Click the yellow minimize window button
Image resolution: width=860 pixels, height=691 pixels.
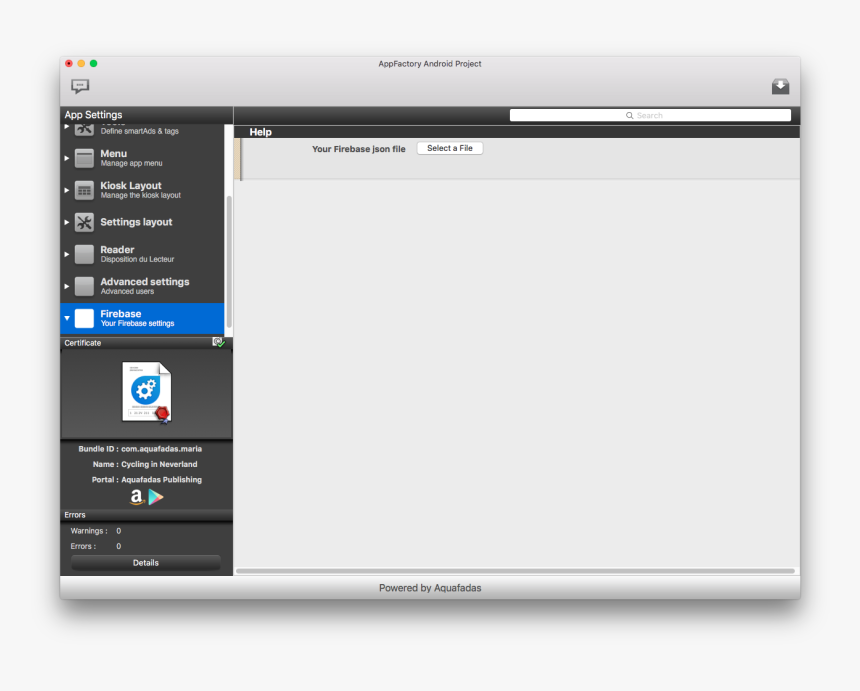tap(81, 64)
